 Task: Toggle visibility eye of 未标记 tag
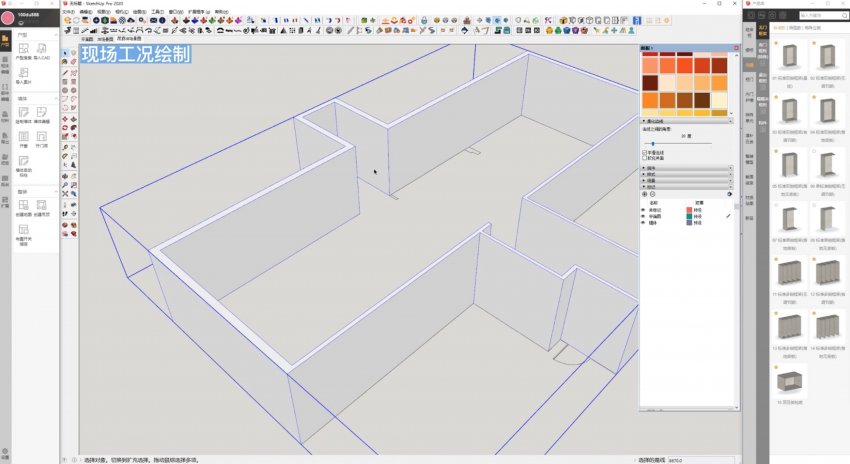[x=643, y=210]
